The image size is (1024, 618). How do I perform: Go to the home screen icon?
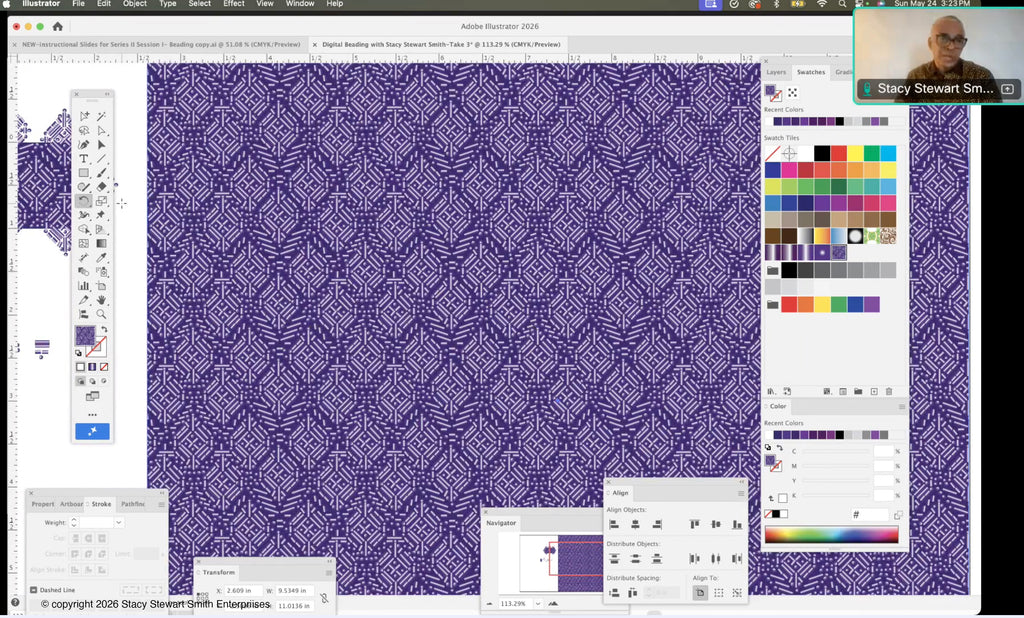[57, 27]
